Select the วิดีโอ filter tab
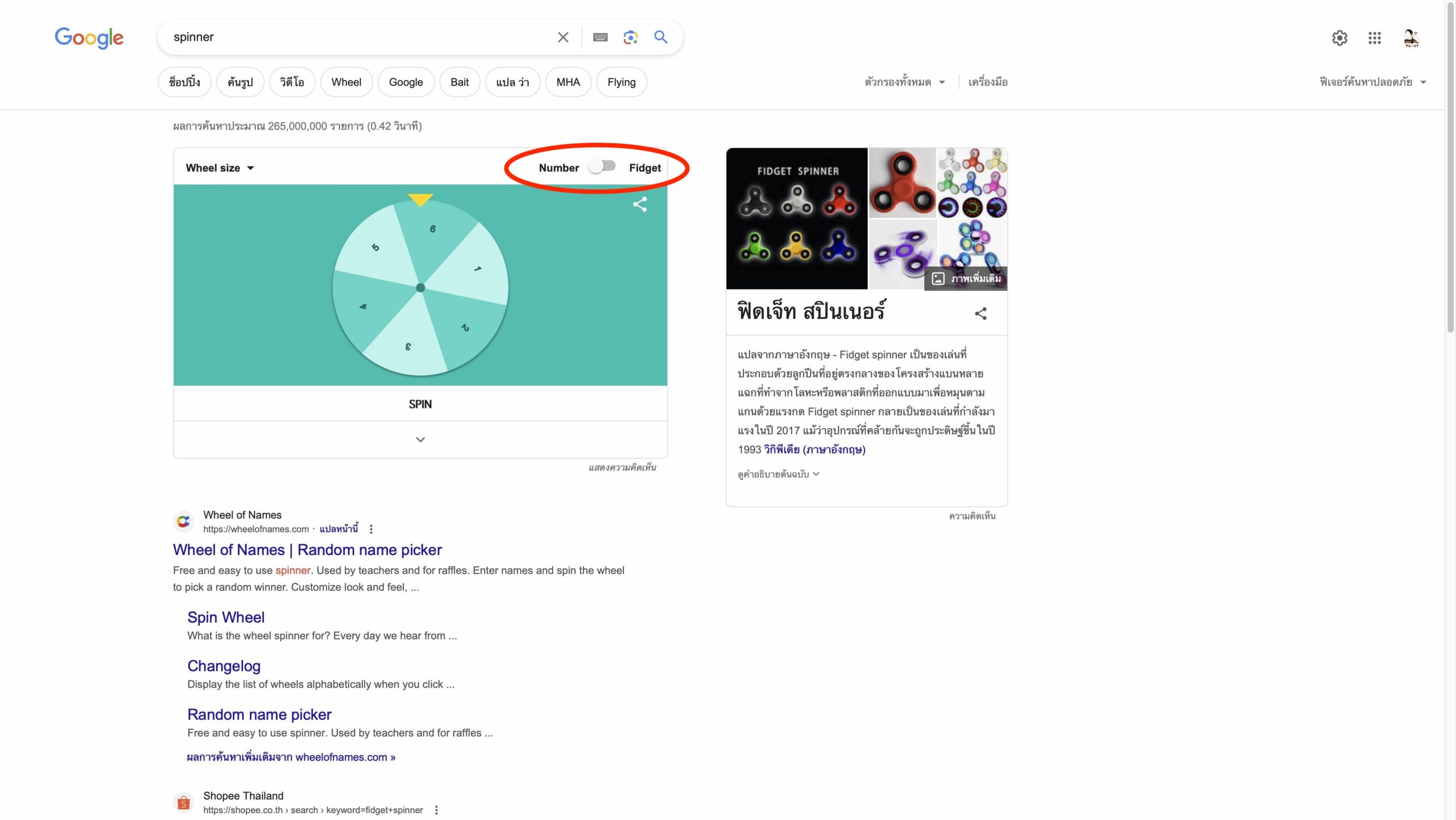 click(x=292, y=82)
